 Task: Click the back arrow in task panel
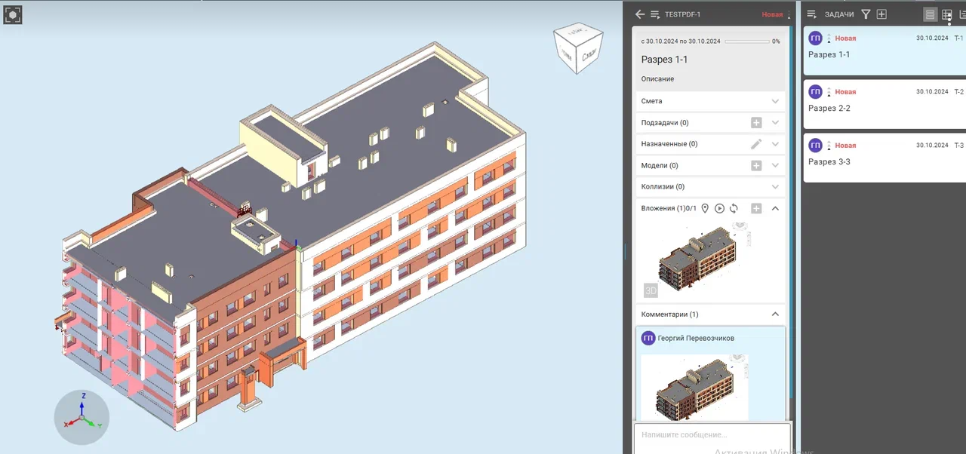click(640, 14)
